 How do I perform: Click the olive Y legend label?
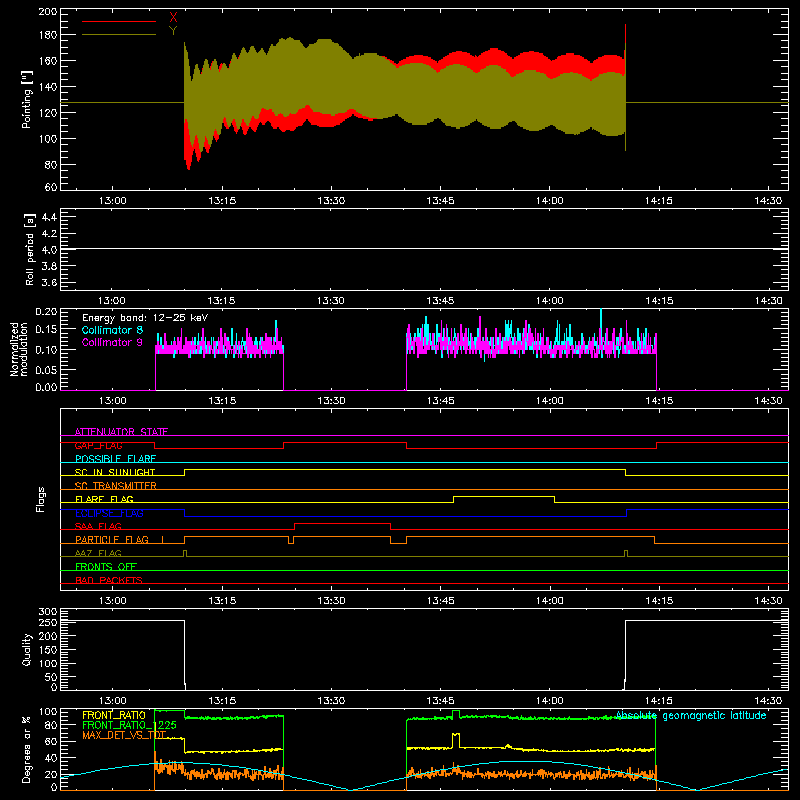pyautogui.click(x=173, y=31)
